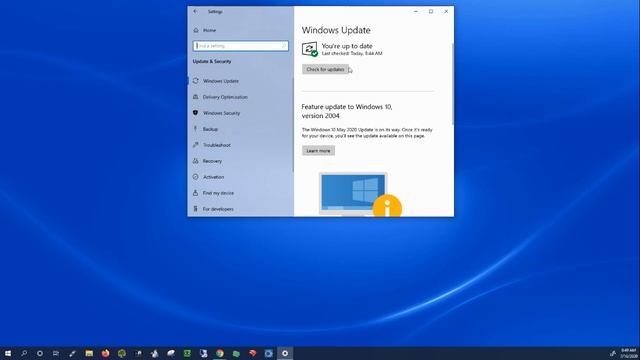Click the active Settings gear taskbar icon
640x360 pixels.
pos(285,353)
